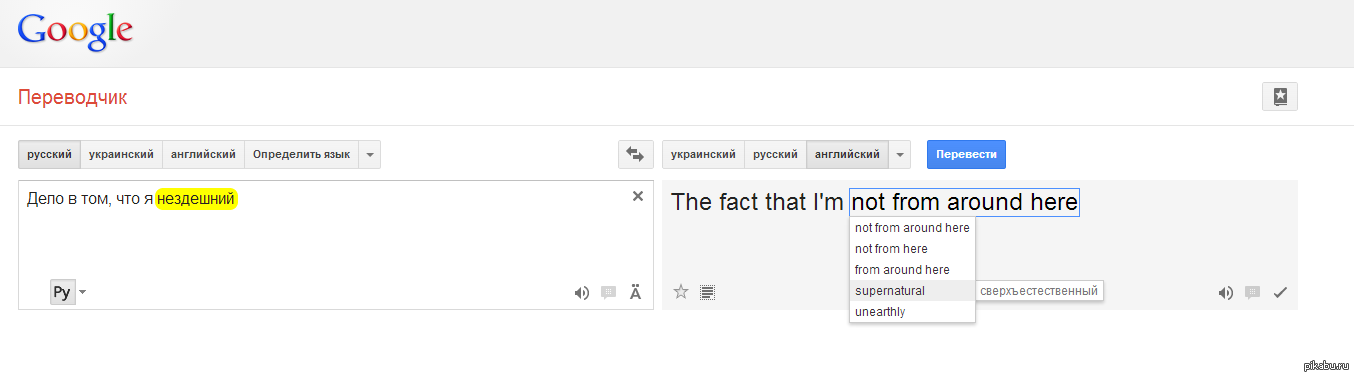Click the checkmark rating icon
The image size is (1354, 377).
[x=1279, y=293]
